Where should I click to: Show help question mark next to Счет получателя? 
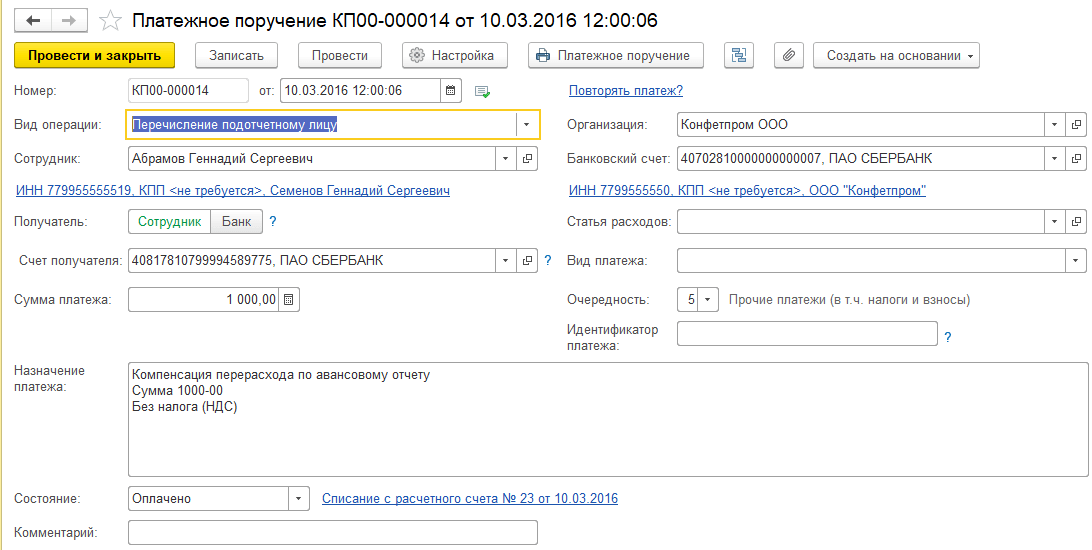pos(547,261)
